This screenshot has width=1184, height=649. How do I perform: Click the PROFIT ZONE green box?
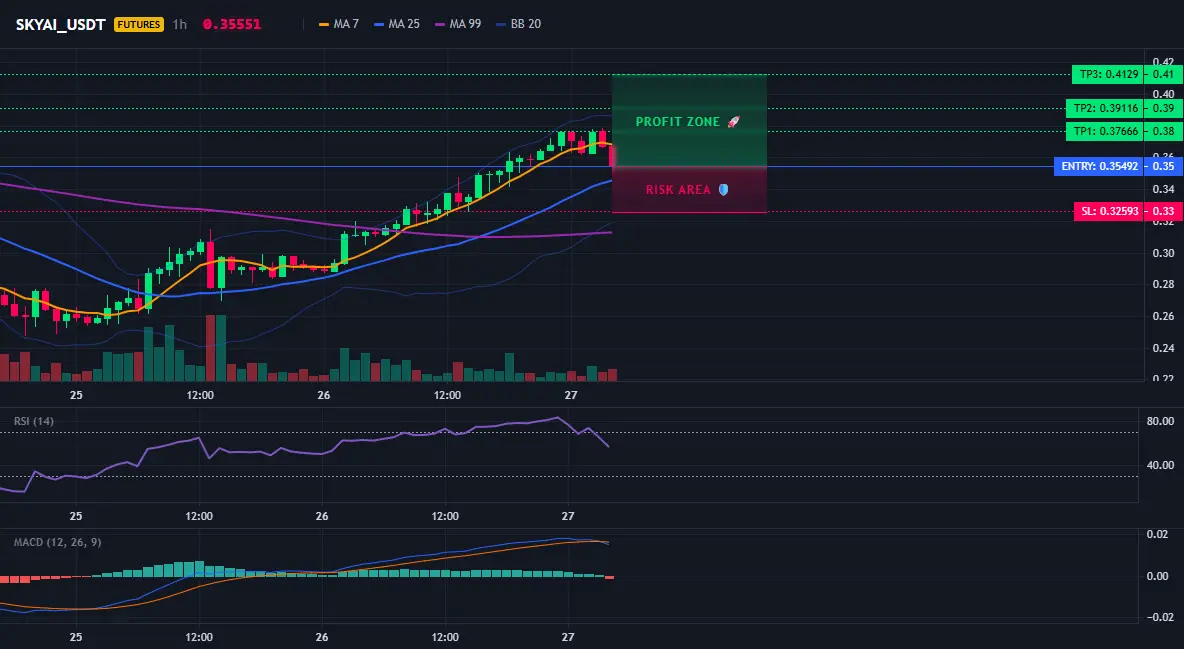(689, 120)
